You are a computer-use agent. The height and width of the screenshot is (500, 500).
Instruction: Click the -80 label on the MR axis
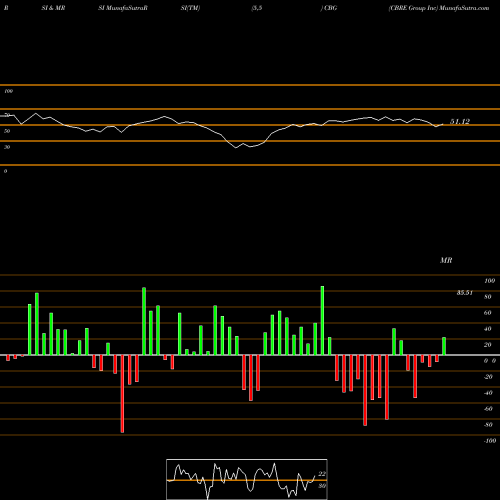point(488,425)
